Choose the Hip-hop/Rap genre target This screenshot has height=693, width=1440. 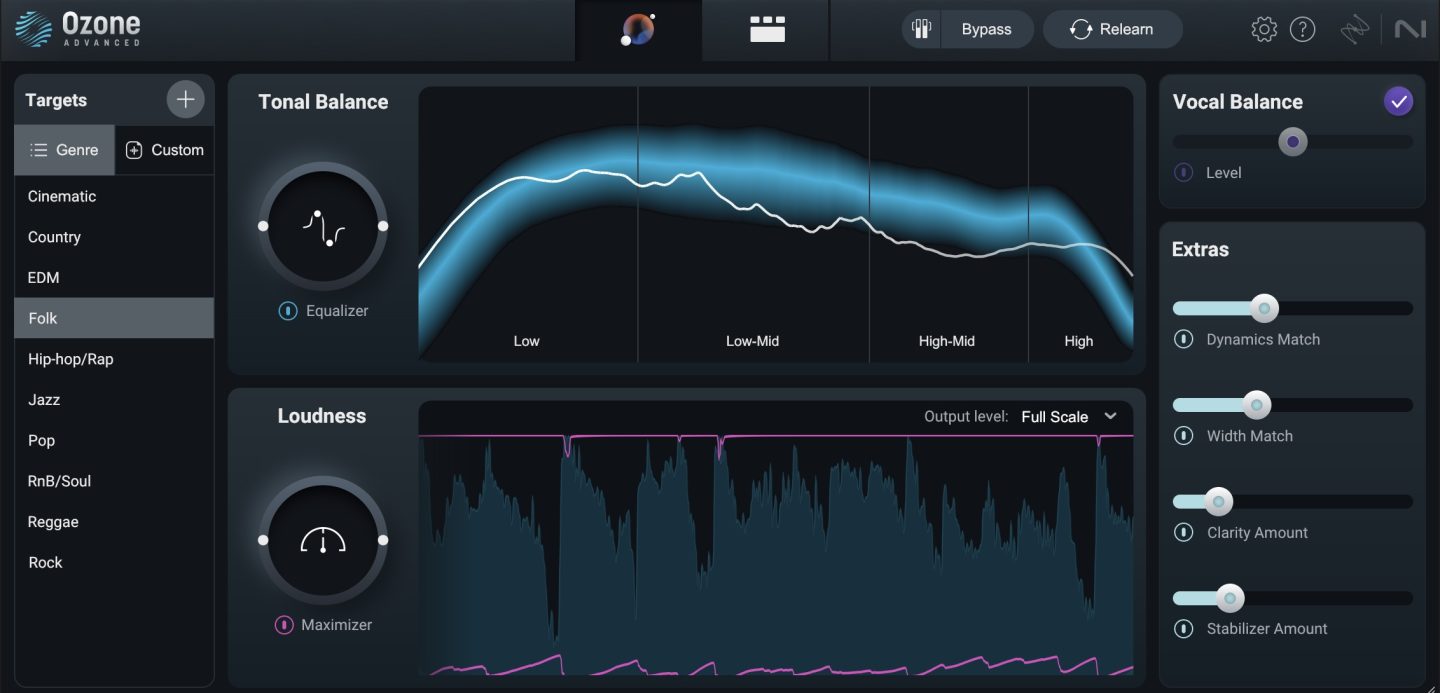click(71, 359)
